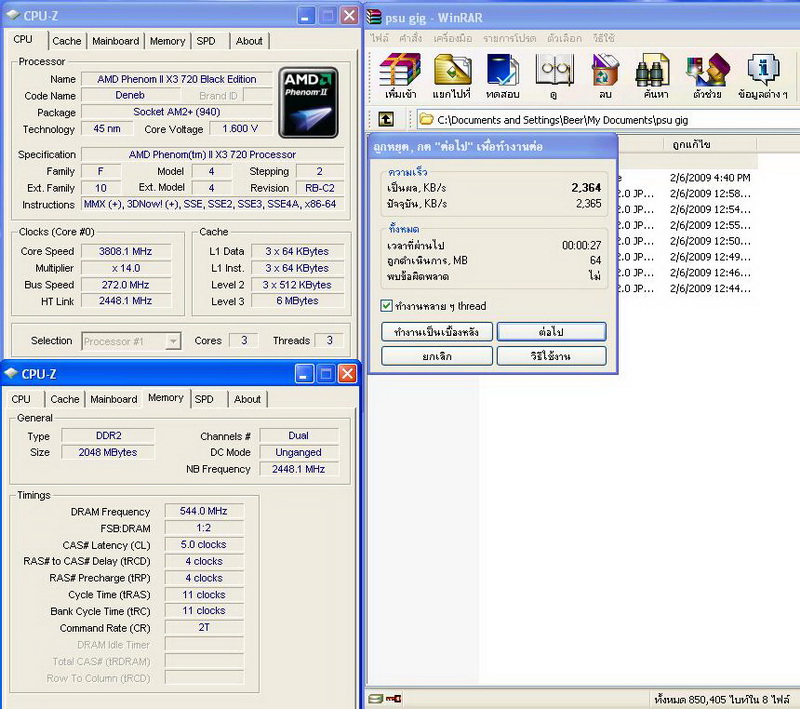The image size is (800, 709).
Task: Click the ยกเลิก (Cancel) button
Action: pos(437,356)
